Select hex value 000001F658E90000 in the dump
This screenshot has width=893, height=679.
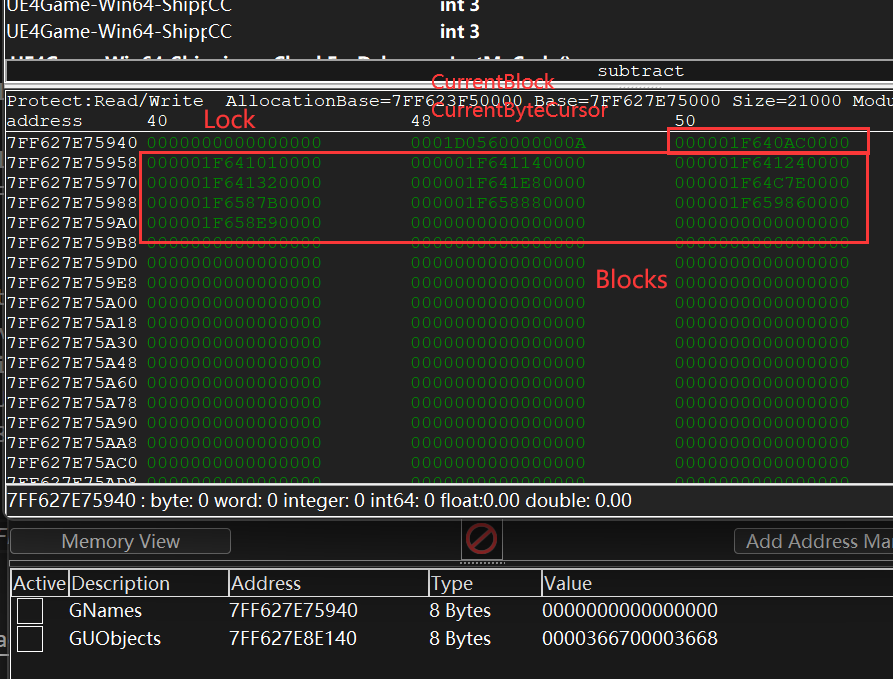[x=234, y=223]
